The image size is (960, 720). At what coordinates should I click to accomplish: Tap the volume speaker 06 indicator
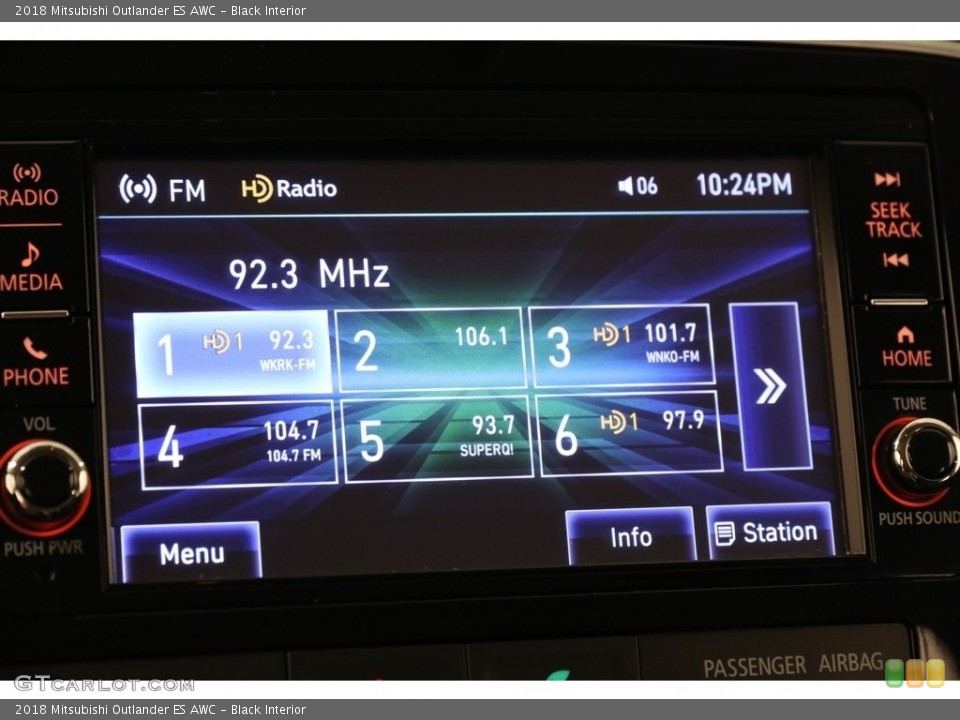click(x=637, y=186)
